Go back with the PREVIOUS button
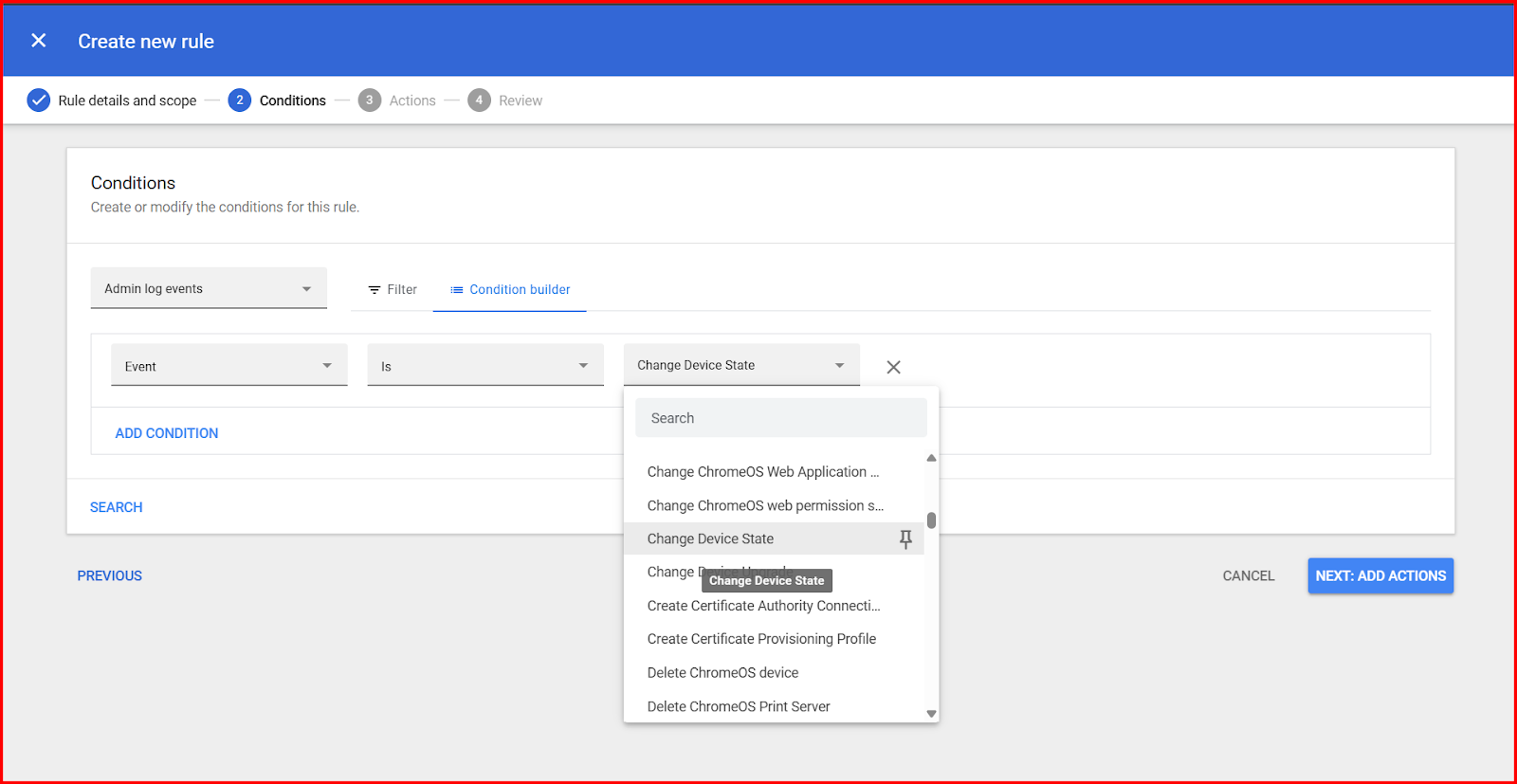This screenshot has width=1517, height=784. pyautogui.click(x=110, y=575)
